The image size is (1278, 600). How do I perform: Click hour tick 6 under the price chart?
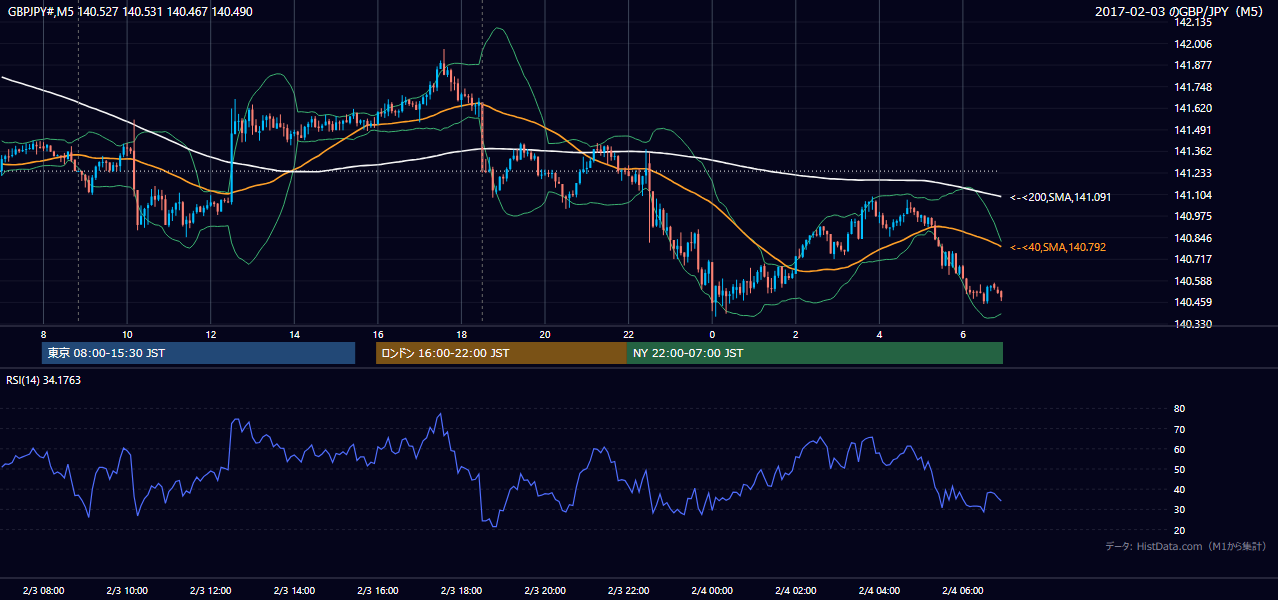click(962, 333)
